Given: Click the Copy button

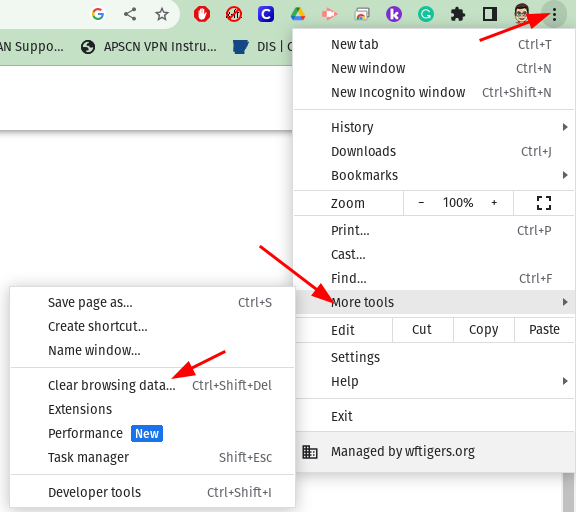Looking at the screenshot, I should pos(484,330).
